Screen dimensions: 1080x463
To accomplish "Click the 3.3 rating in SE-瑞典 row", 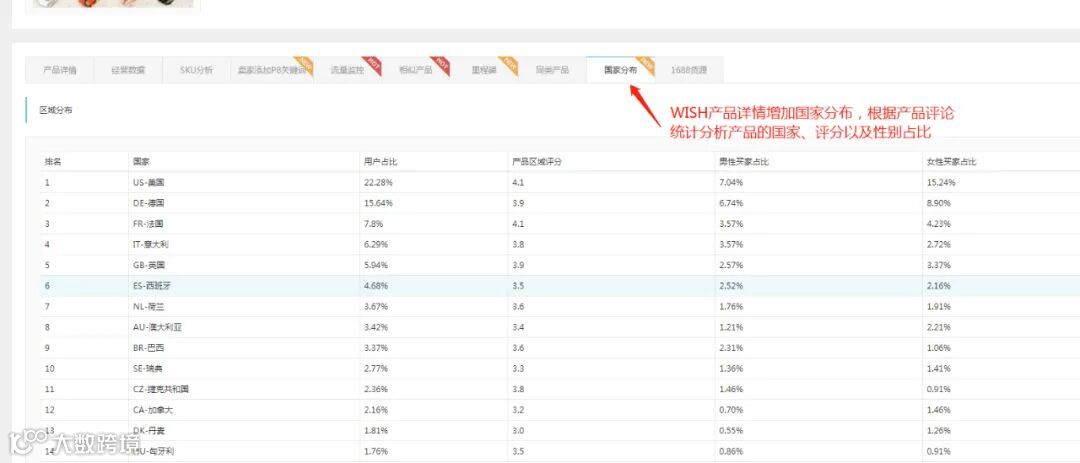I will [518, 369].
